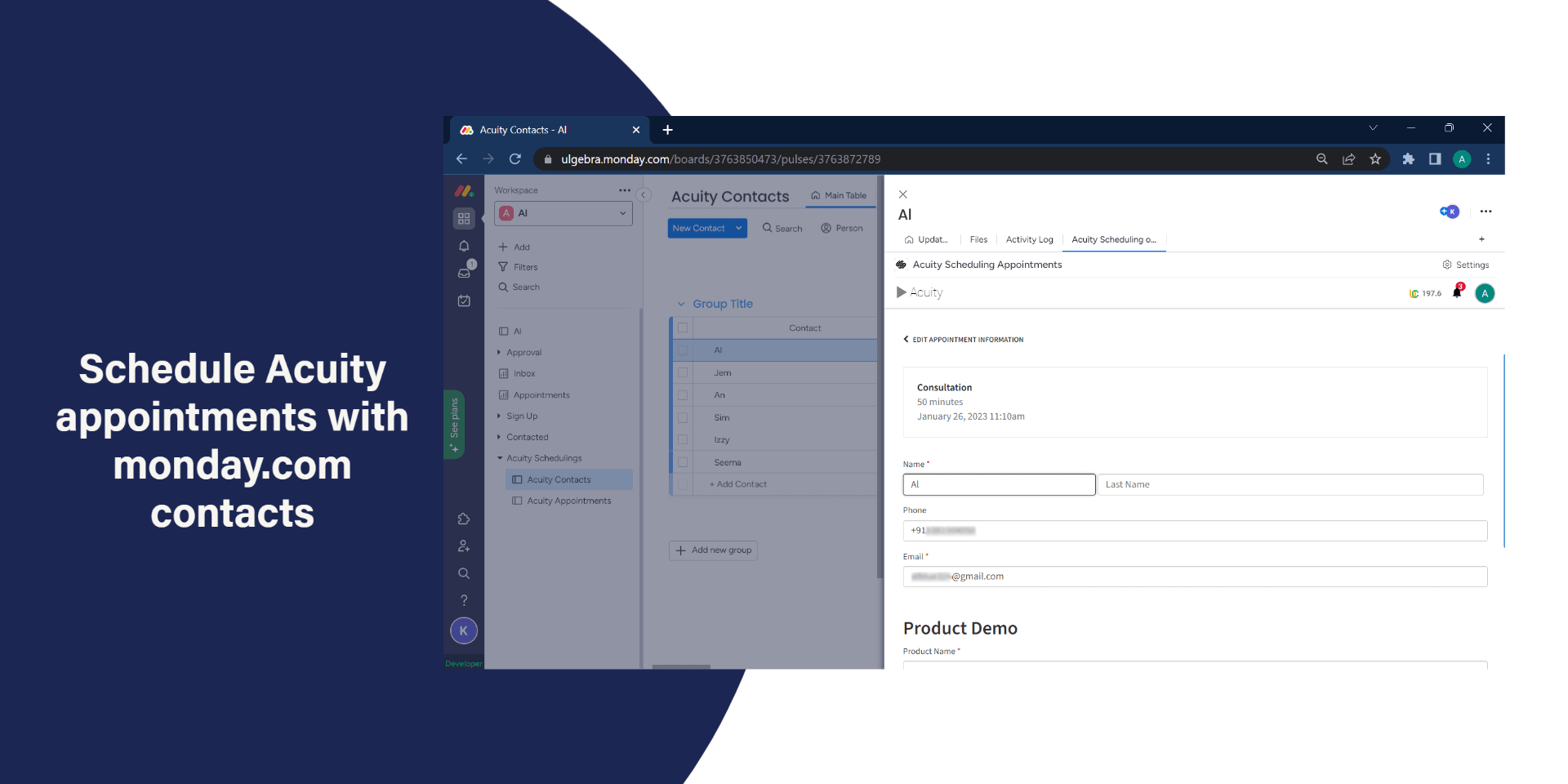Click the help question mark icon
Image resolution: width=1568 pixels, height=784 pixels.
click(464, 600)
